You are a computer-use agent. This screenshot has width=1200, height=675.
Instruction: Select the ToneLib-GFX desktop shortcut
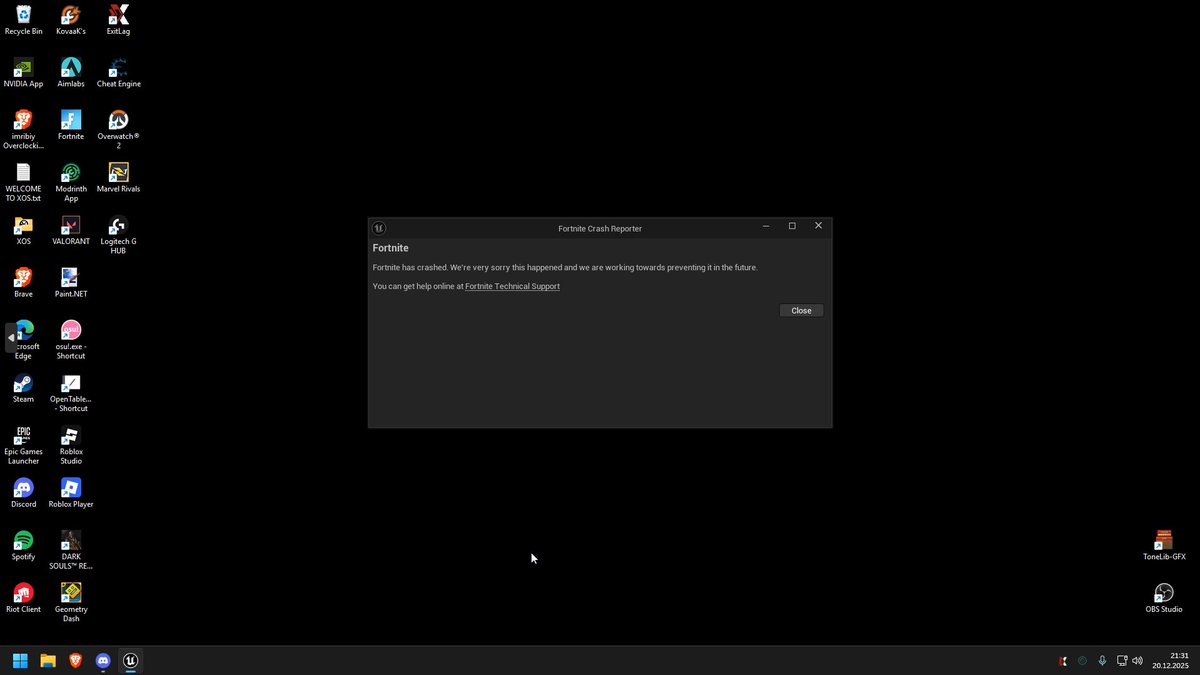pos(1164,546)
